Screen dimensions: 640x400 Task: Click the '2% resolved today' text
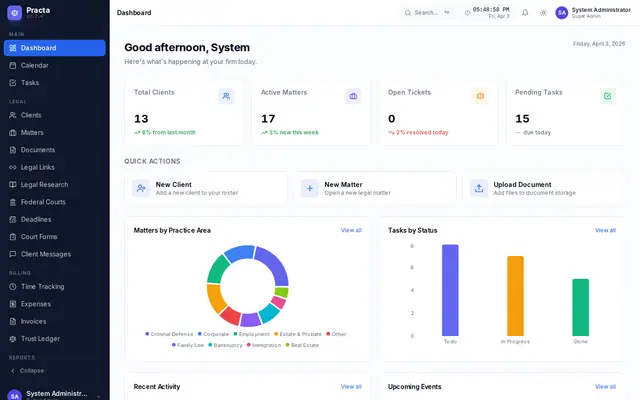[x=422, y=132]
